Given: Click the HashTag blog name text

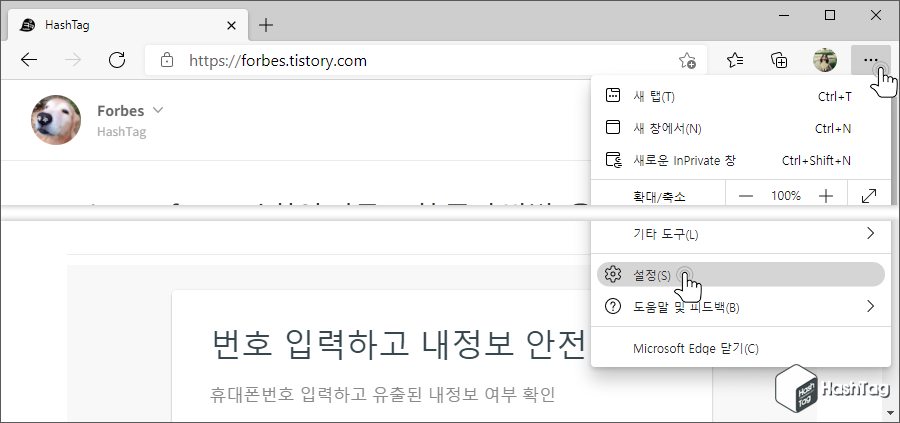Looking at the screenshot, I should pyautogui.click(x=122, y=132).
